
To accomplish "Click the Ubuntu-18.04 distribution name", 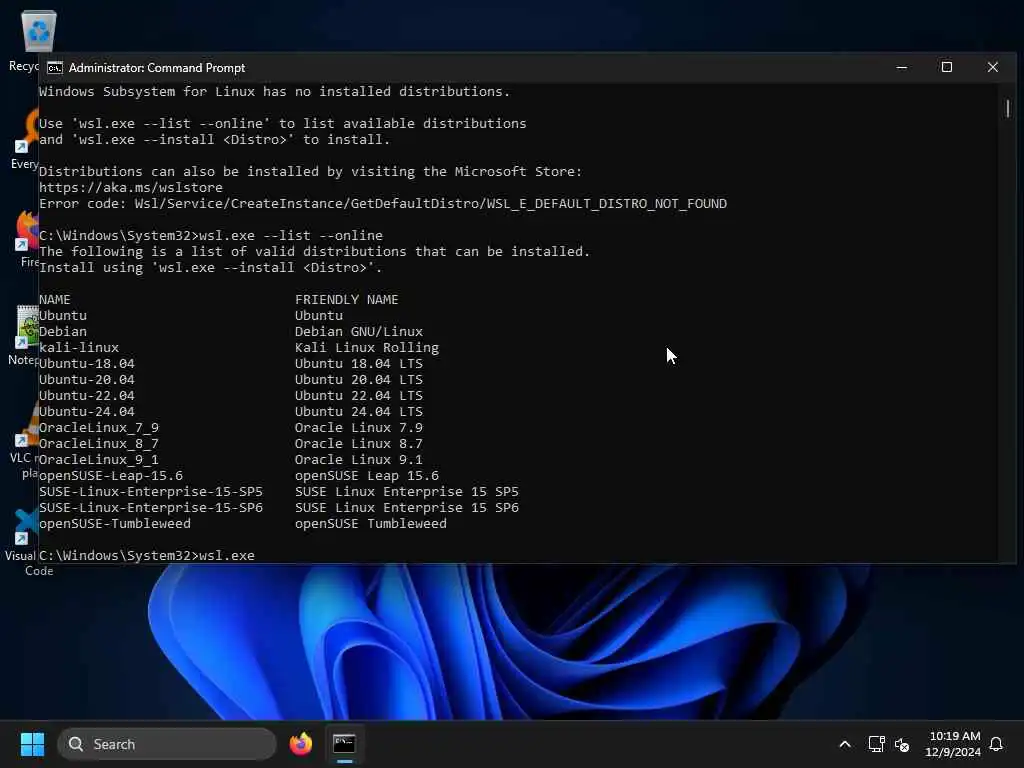I will click(x=87, y=363).
